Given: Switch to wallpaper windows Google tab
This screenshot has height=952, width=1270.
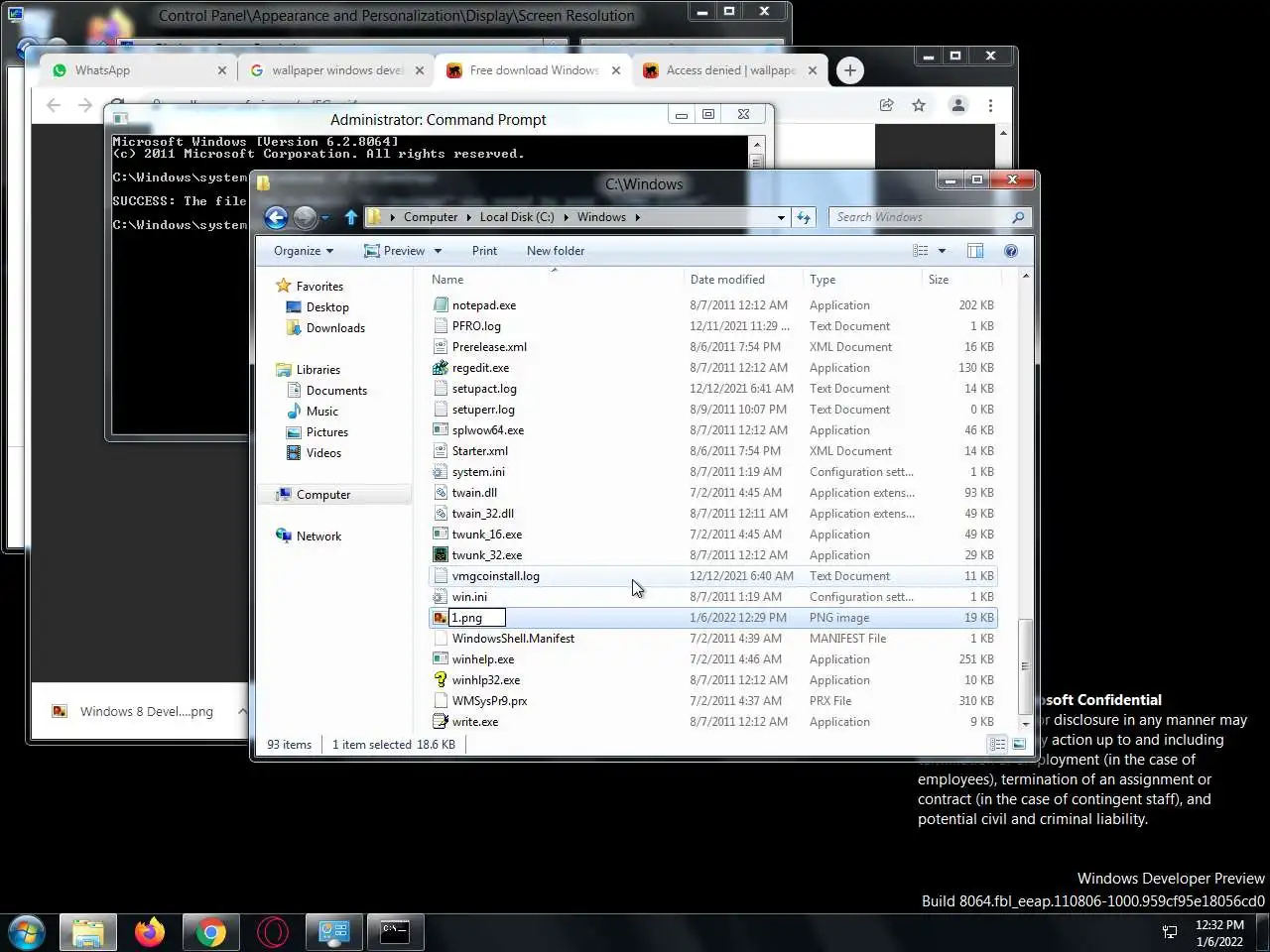Looking at the screenshot, I should tap(335, 70).
